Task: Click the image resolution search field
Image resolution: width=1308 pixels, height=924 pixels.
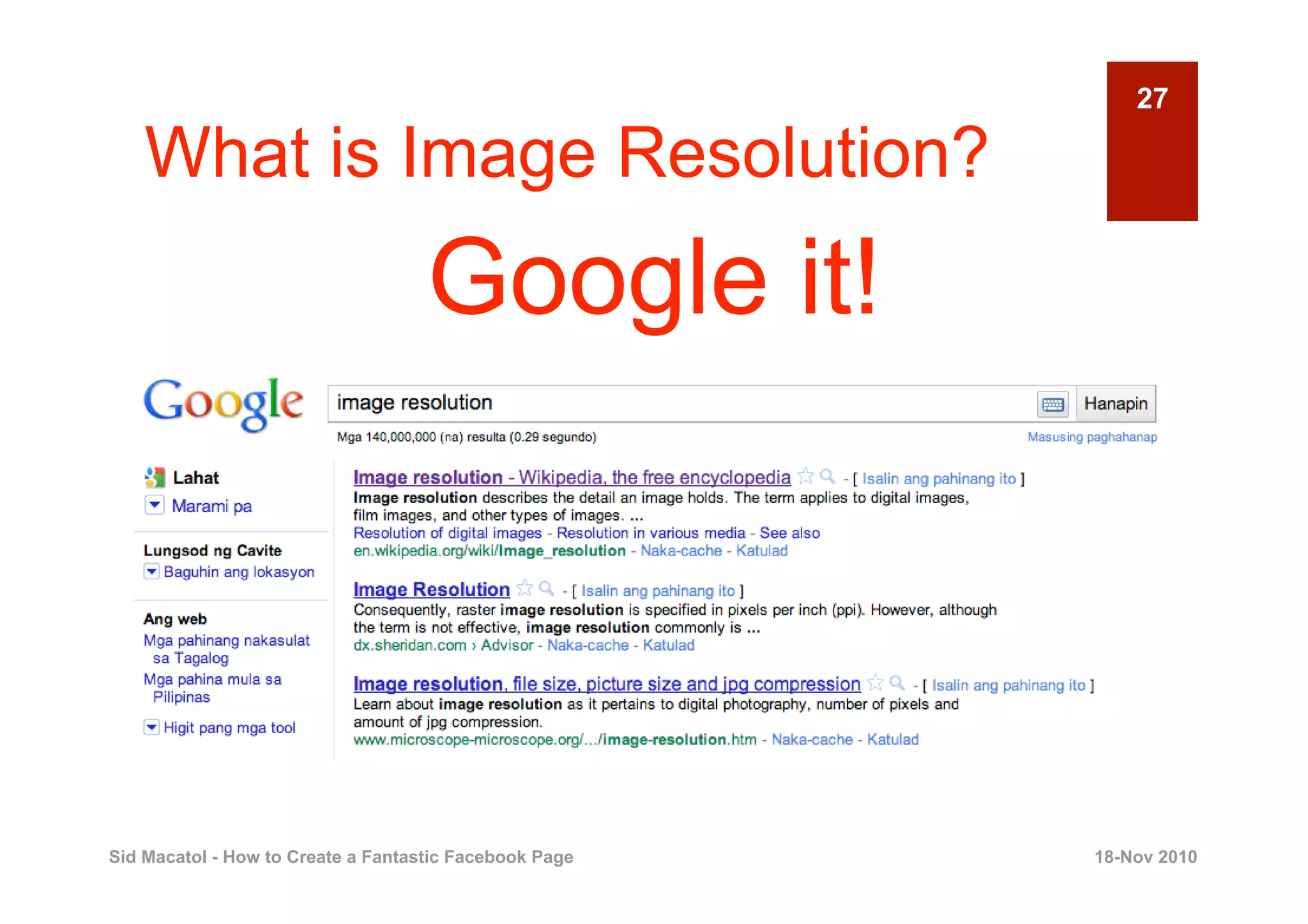Action: tap(682, 404)
